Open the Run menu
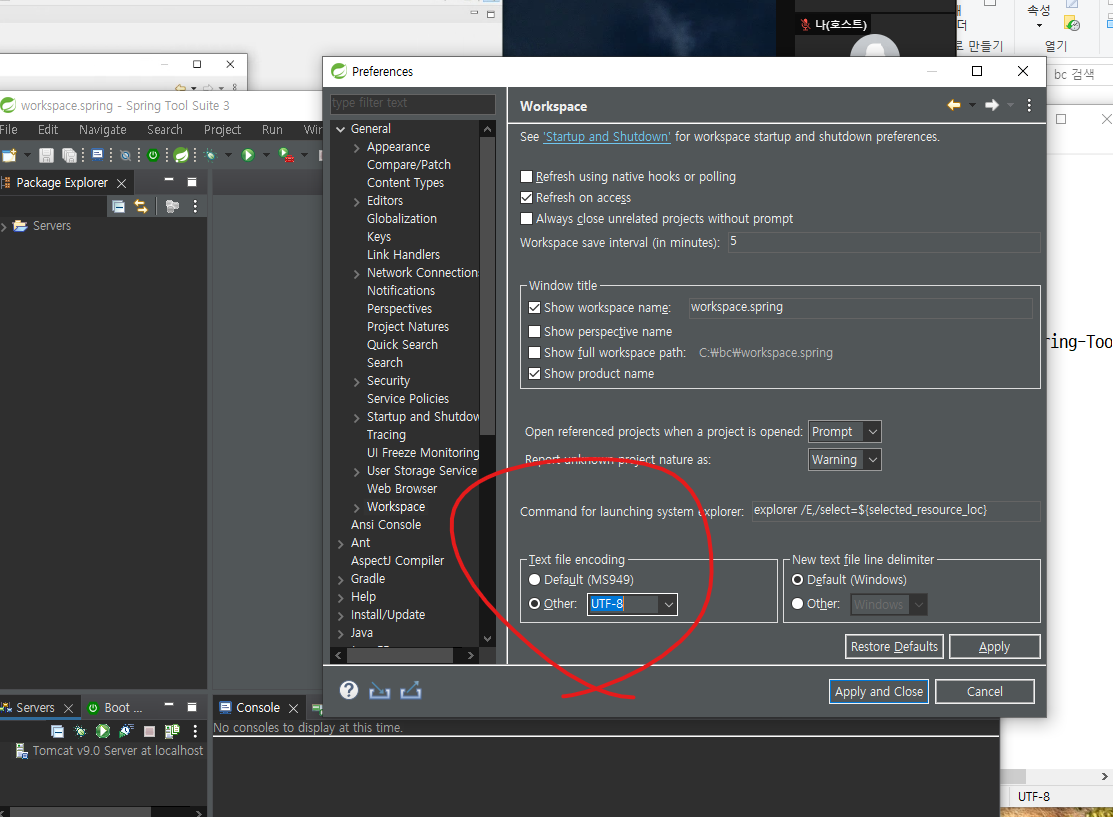The height and width of the screenshot is (817, 1113). (272, 130)
